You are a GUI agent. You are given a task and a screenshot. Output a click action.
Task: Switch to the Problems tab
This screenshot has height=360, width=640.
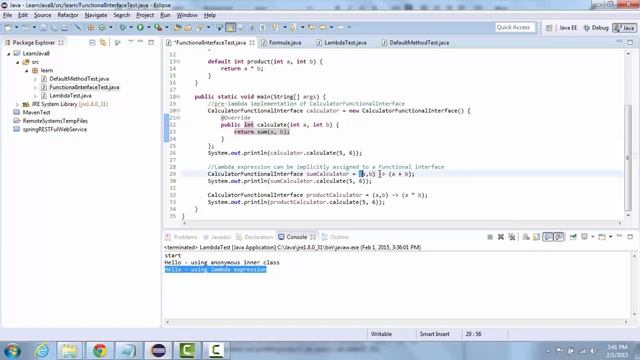(181, 237)
